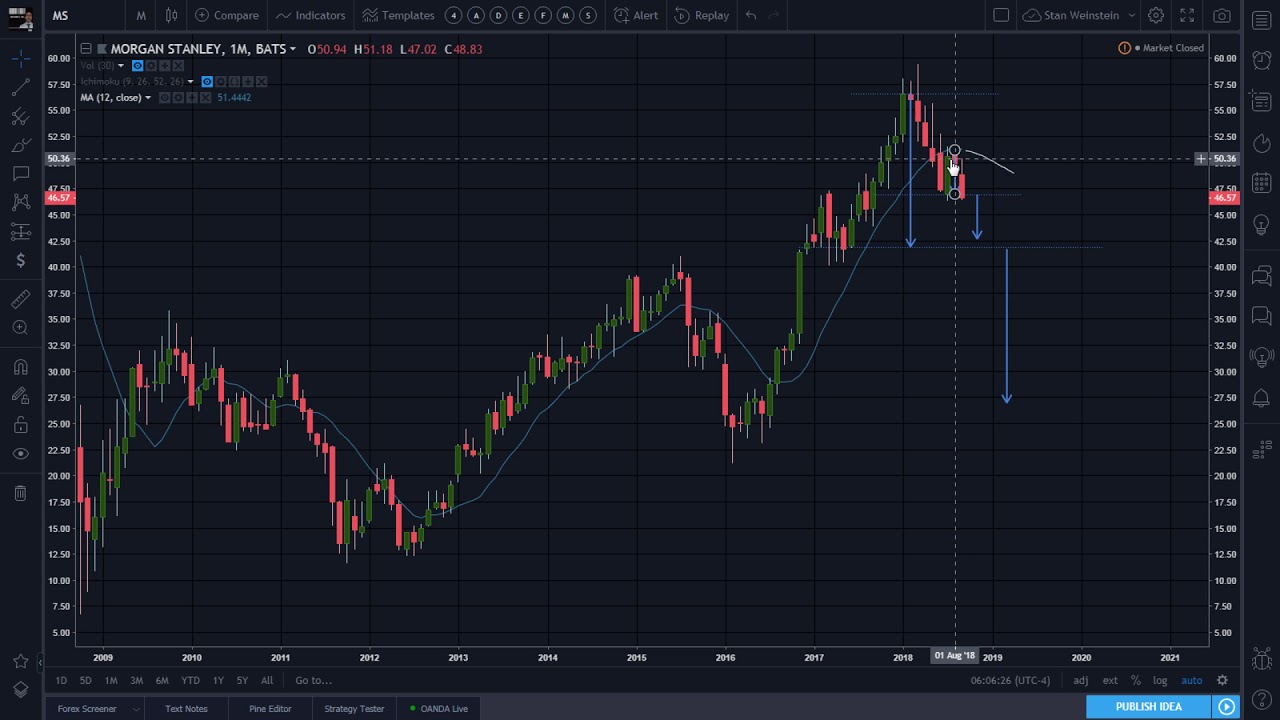Select the text annotation tool
This screenshot has width=1280, height=720.
20,174
